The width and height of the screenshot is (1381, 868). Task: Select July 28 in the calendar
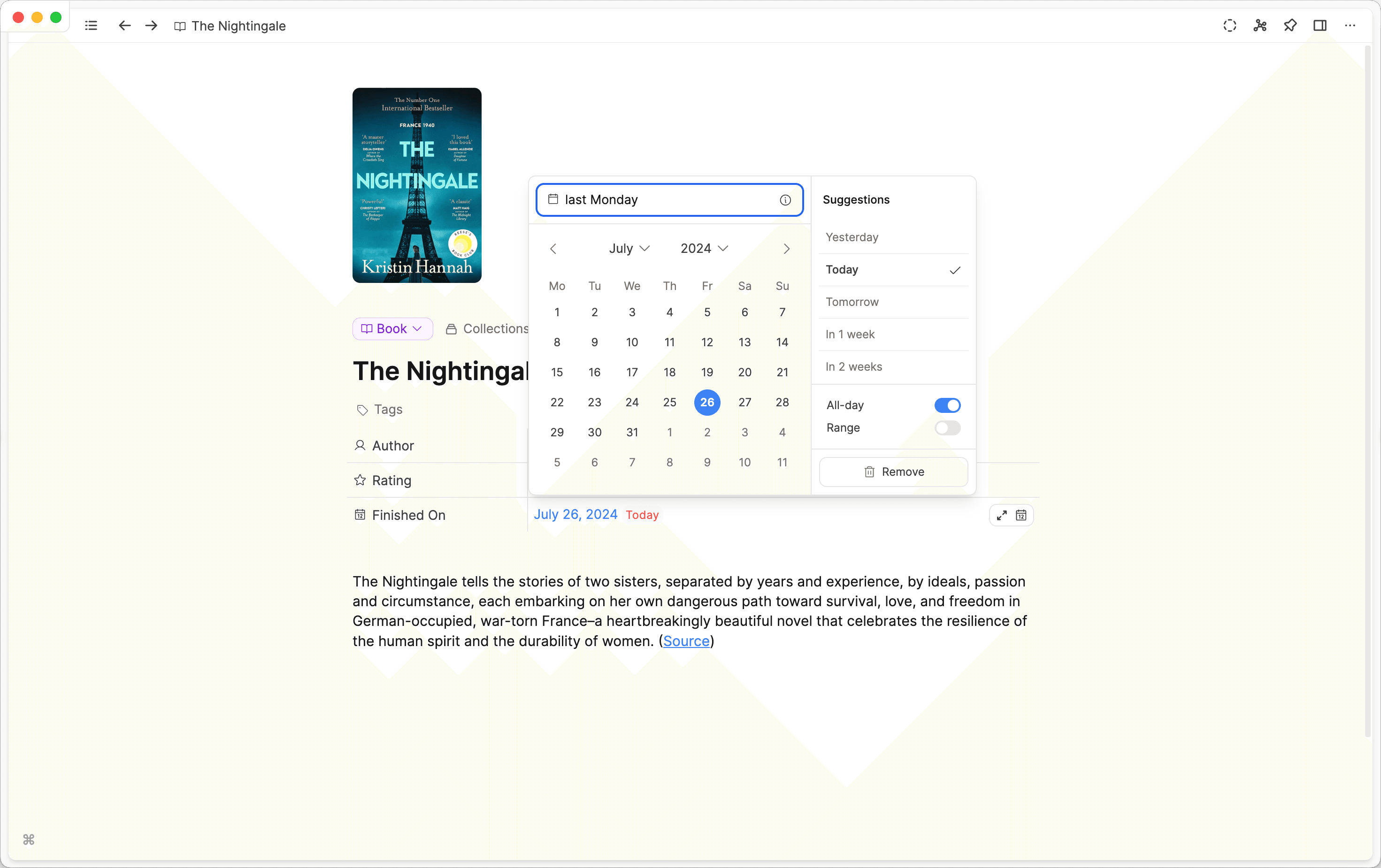point(782,403)
